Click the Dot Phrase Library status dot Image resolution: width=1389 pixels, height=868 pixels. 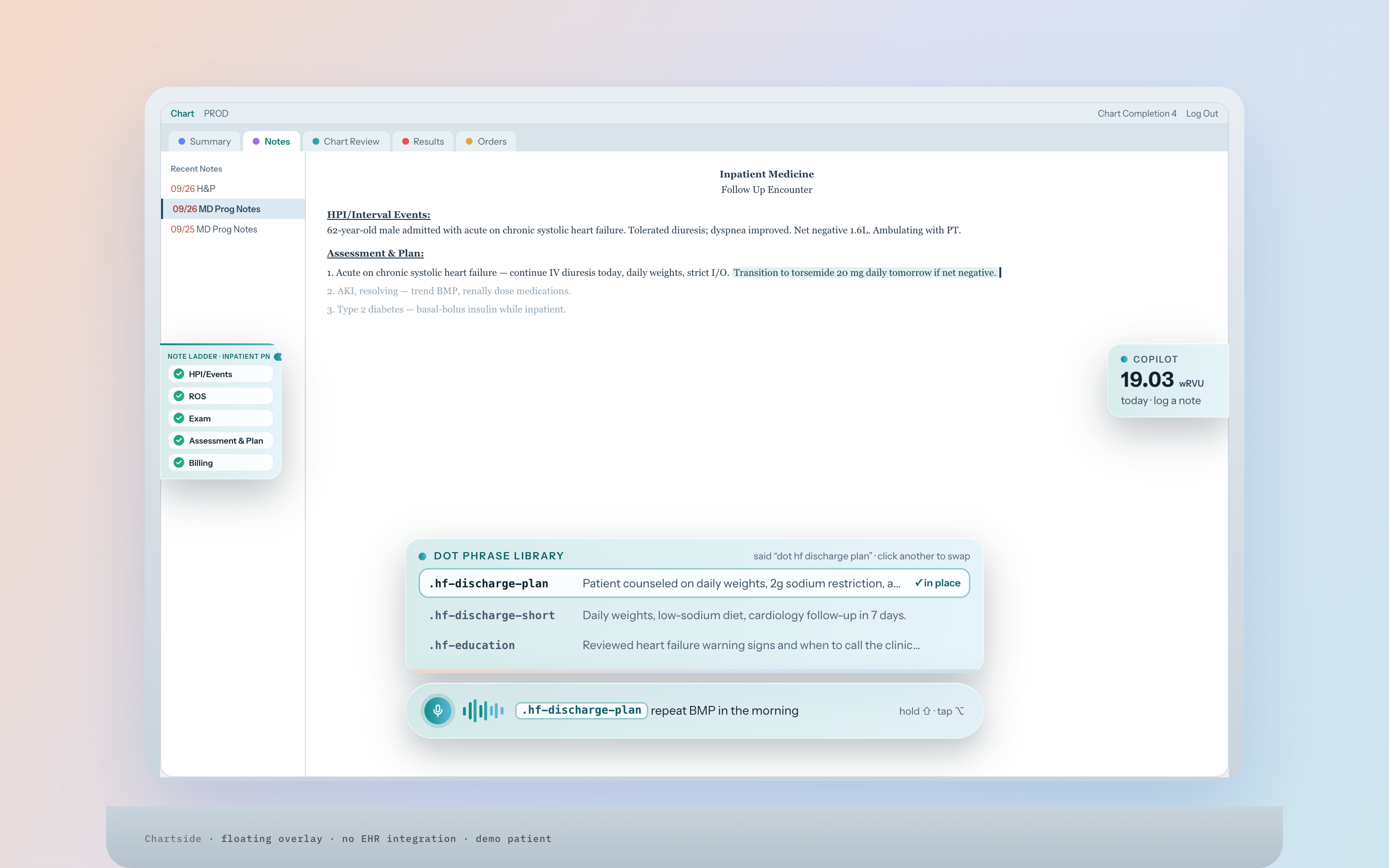(422, 556)
